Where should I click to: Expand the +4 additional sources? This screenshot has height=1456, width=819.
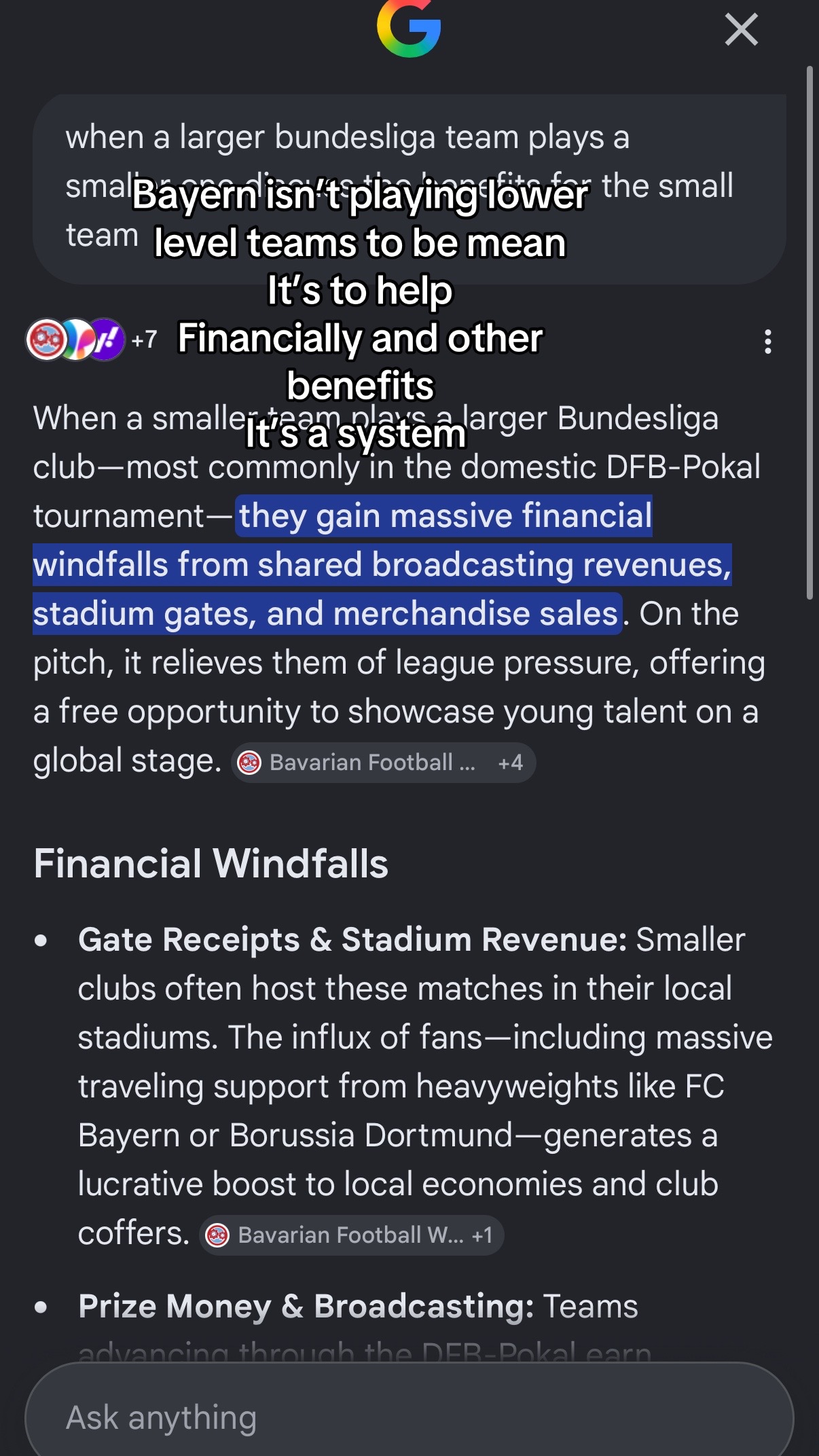[x=510, y=763]
